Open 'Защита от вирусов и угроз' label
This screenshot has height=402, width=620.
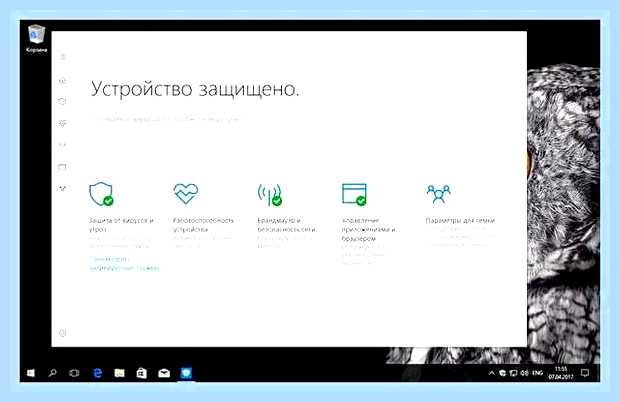[121, 225]
